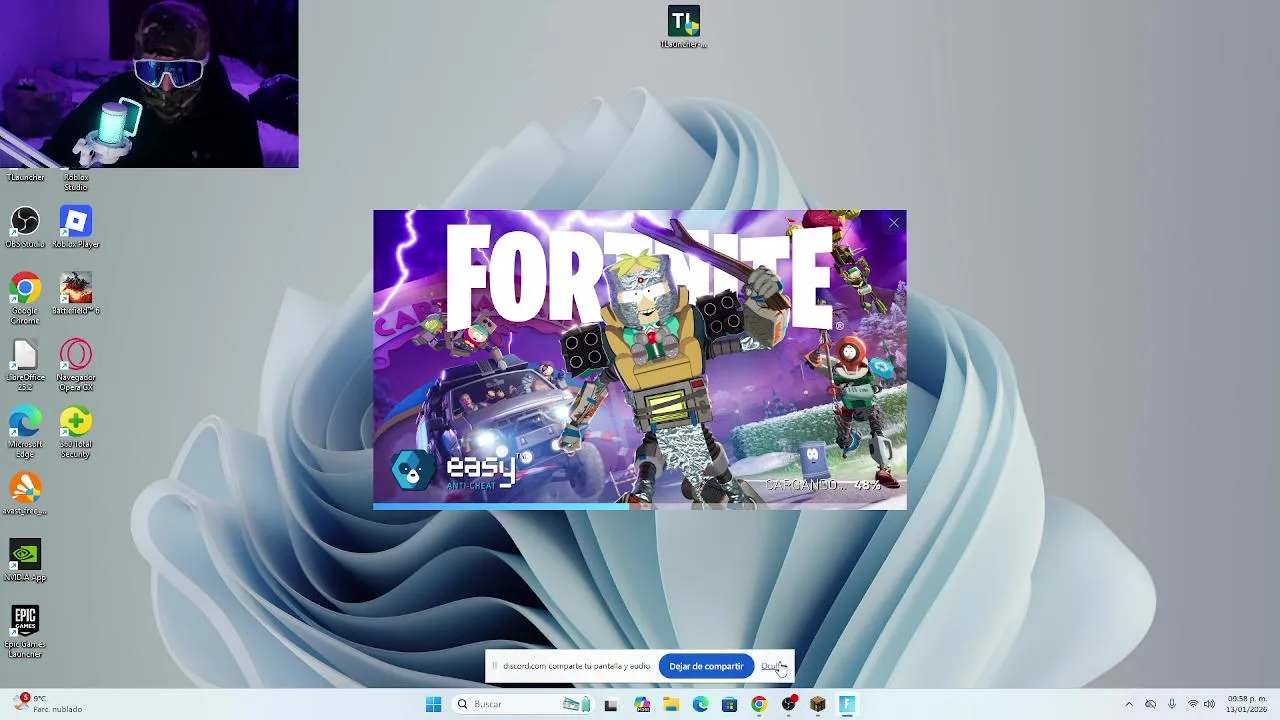Open Google Chrome desktop shortcut
Image resolution: width=1280 pixels, height=720 pixels.
click(25, 298)
